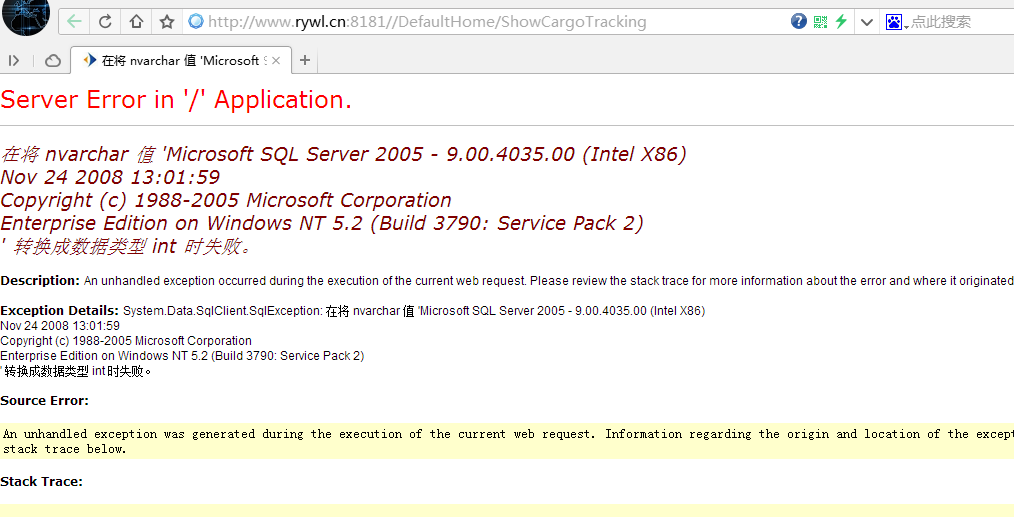Toggle the sidebar panel icon
The width and height of the screenshot is (1014, 517).
point(14,61)
